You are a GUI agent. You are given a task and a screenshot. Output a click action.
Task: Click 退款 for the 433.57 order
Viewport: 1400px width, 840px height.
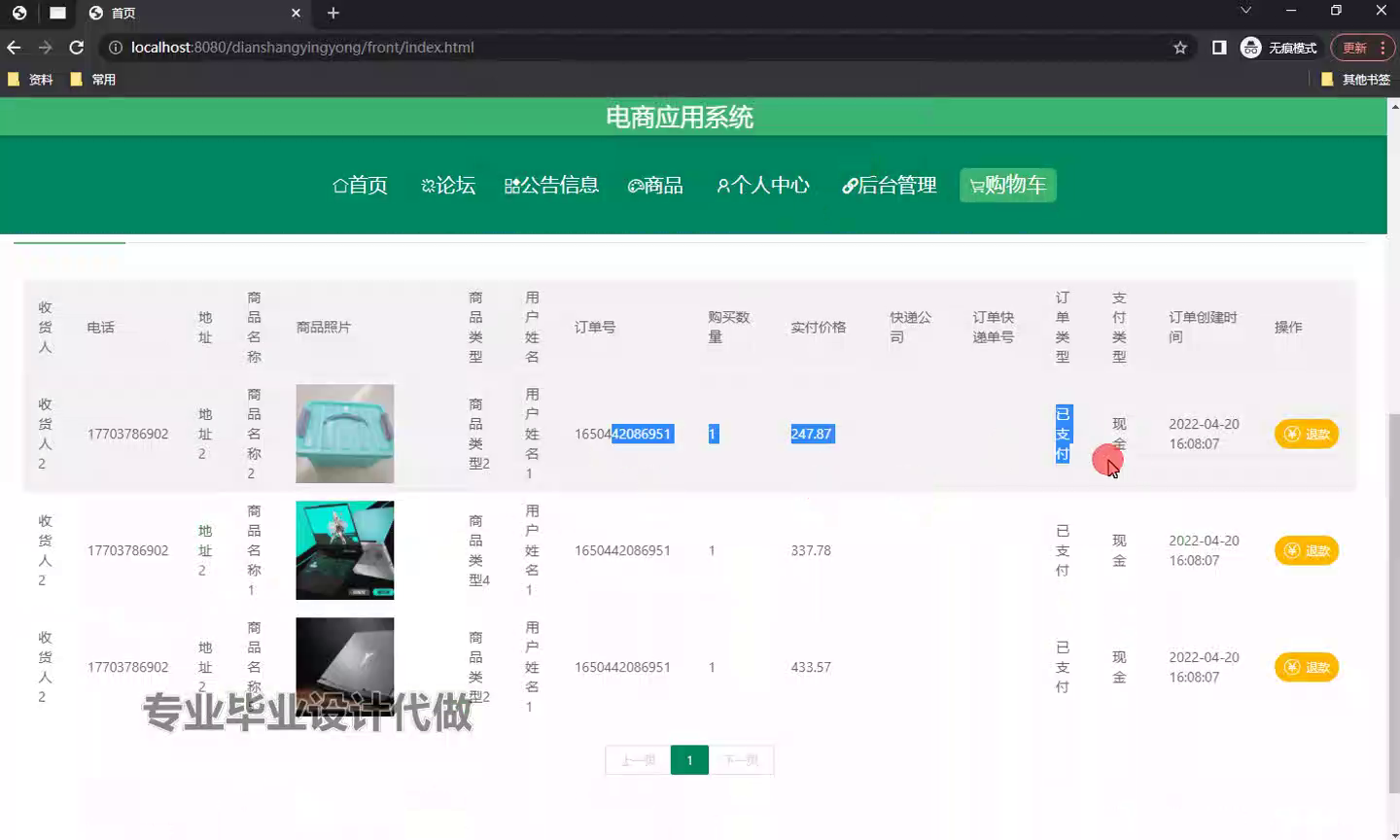pos(1307,667)
